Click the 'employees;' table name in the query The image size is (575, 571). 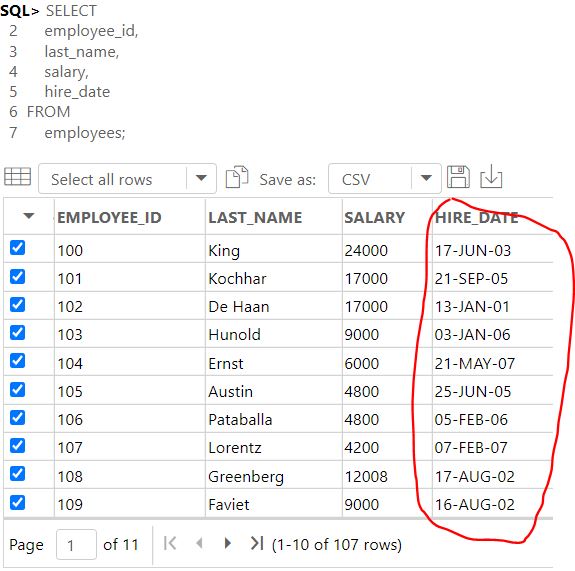(x=85, y=133)
